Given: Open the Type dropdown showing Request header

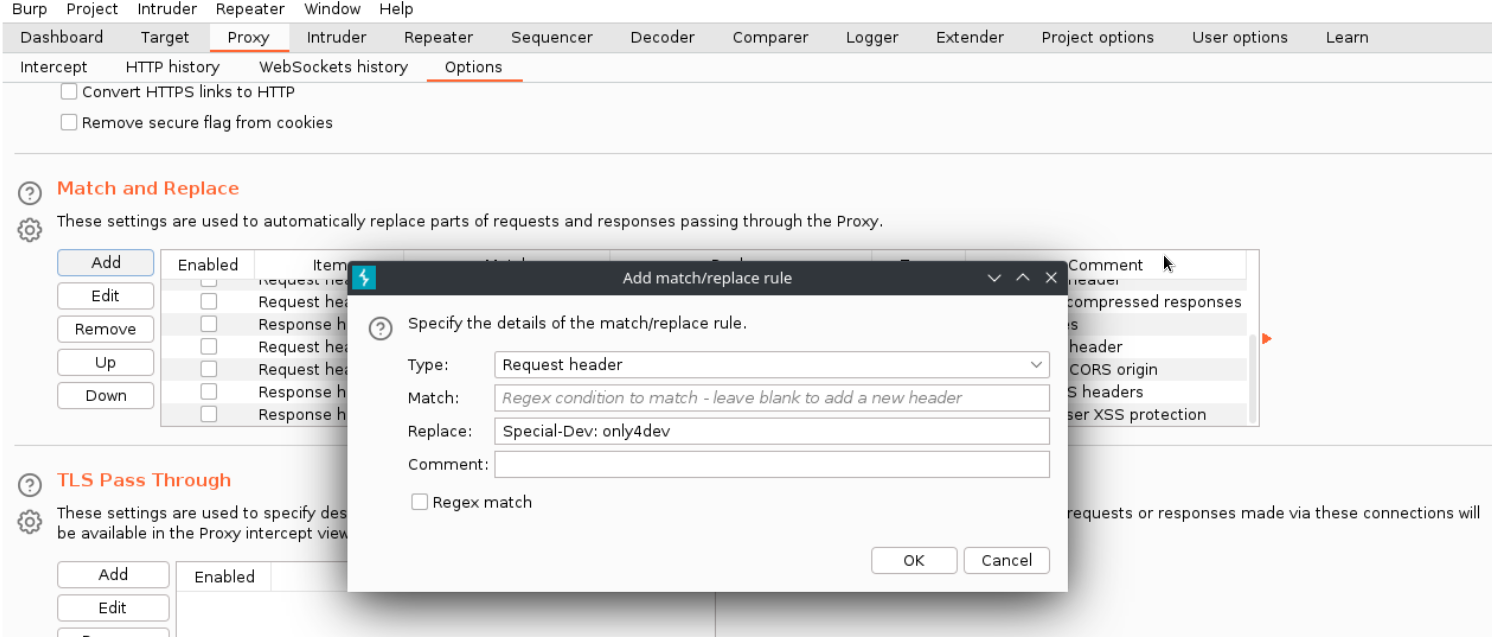Looking at the screenshot, I should coord(771,365).
